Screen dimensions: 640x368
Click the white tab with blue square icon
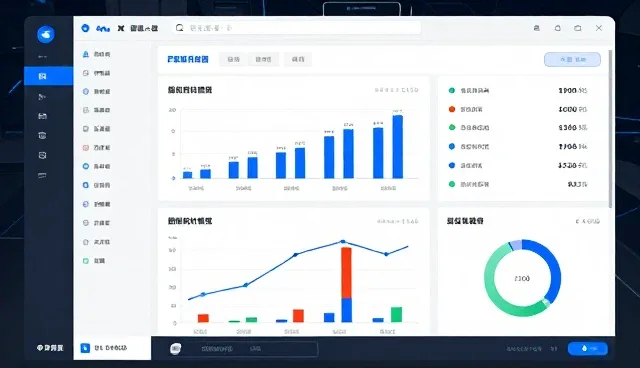(x=112, y=348)
